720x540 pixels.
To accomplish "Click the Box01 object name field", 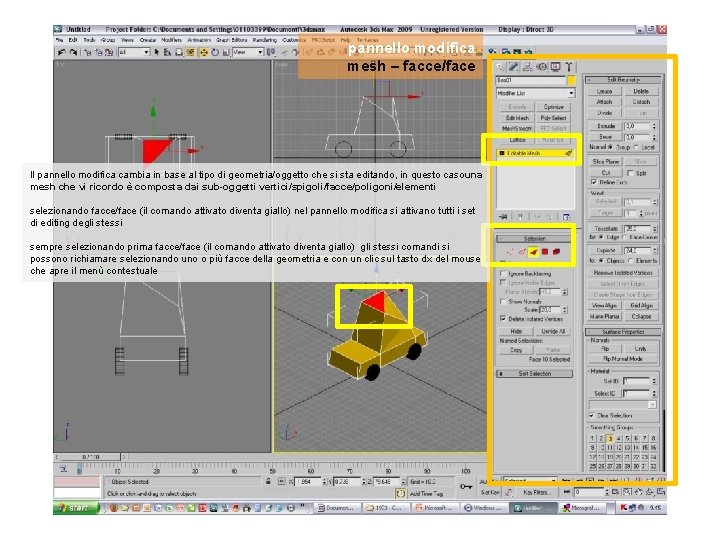I will pyautogui.click(x=531, y=80).
